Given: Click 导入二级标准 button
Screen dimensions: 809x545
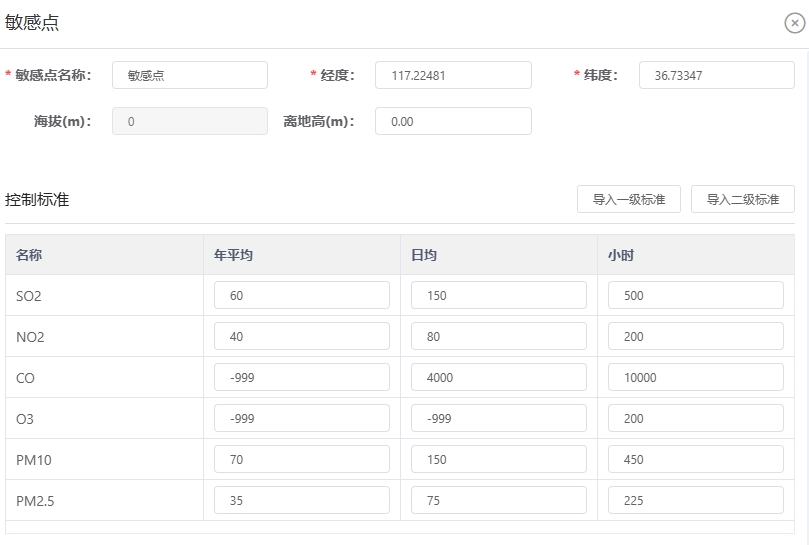Looking at the screenshot, I should [x=743, y=199].
